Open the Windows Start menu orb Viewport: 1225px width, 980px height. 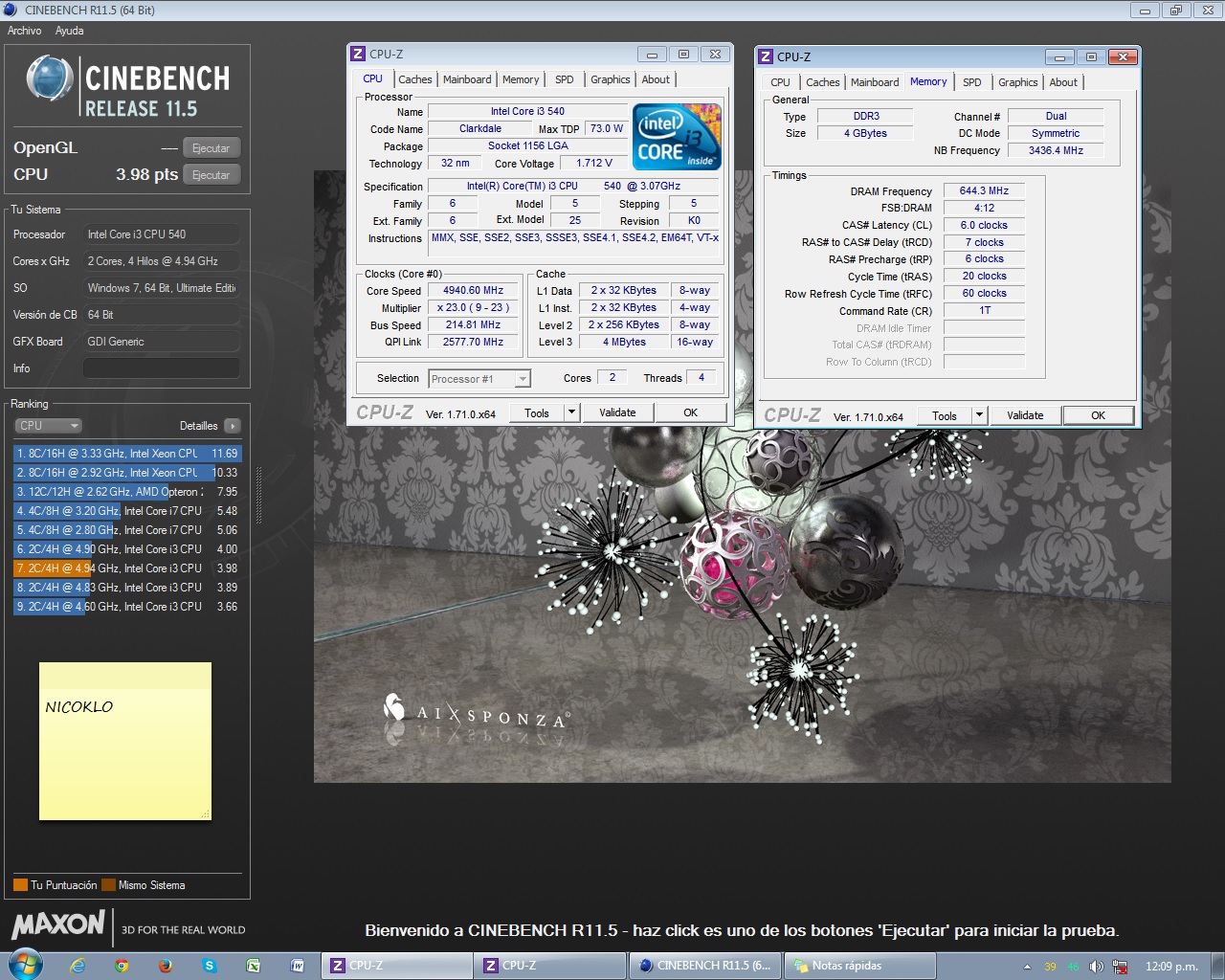point(25,965)
